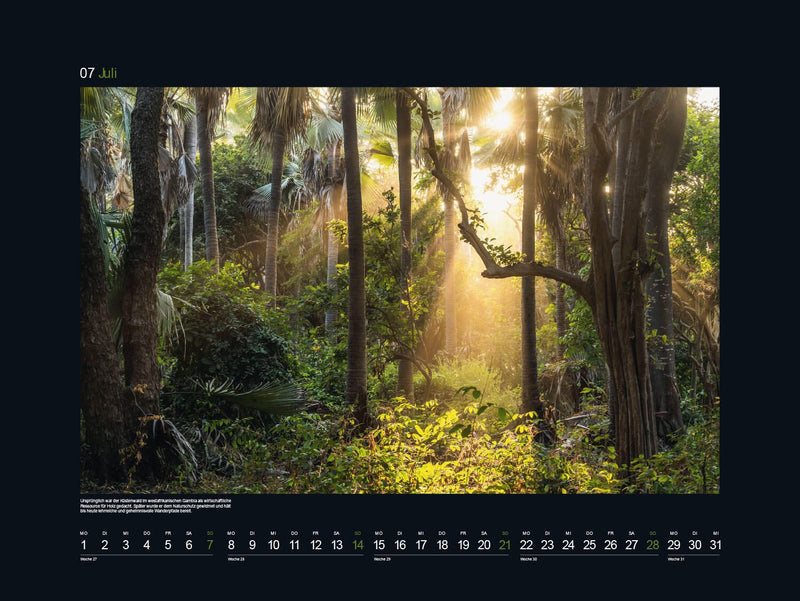
Task: Select green Sunday date 21
Action: 505,545
